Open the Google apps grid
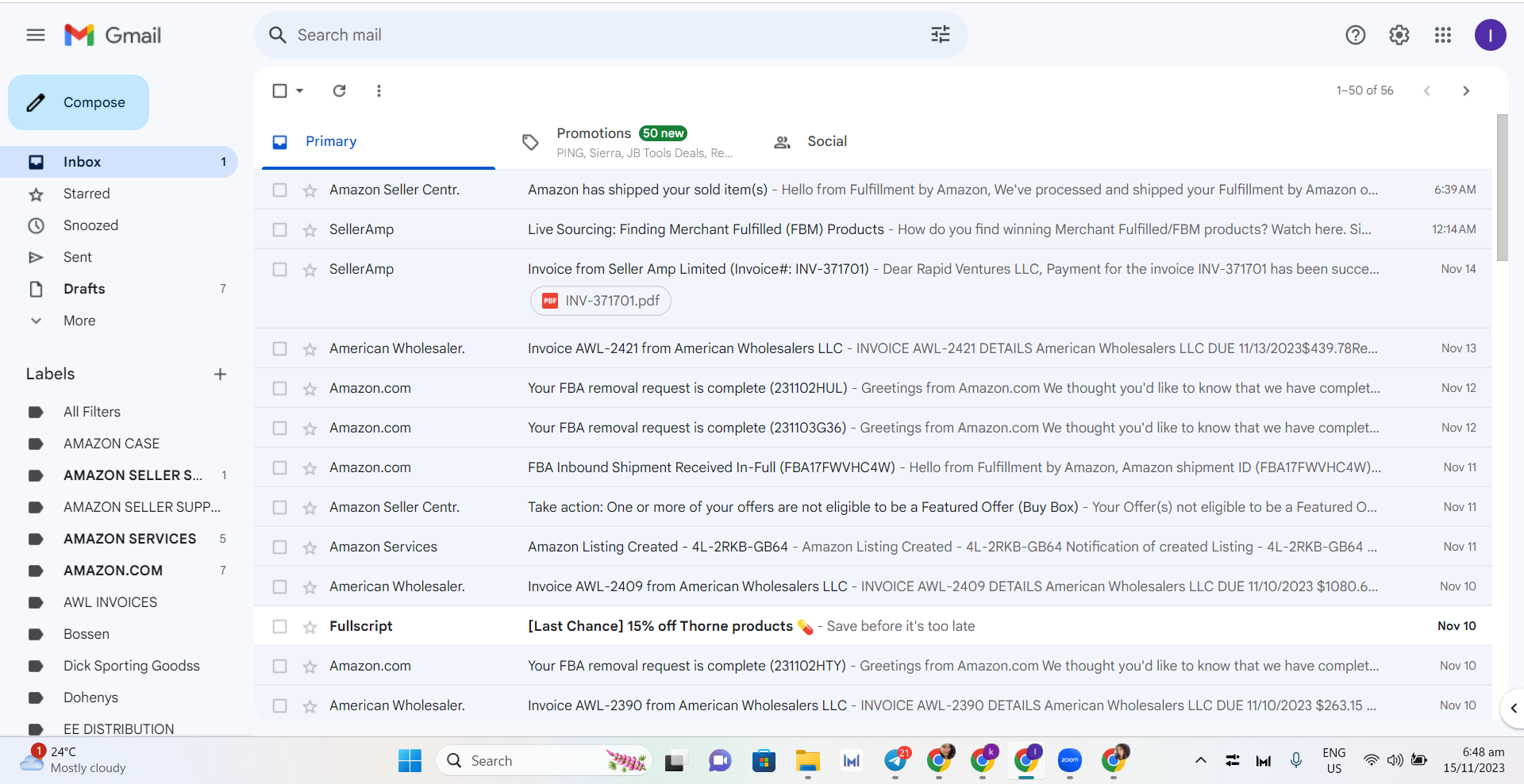1524x784 pixels. [x=1443, y=35]
